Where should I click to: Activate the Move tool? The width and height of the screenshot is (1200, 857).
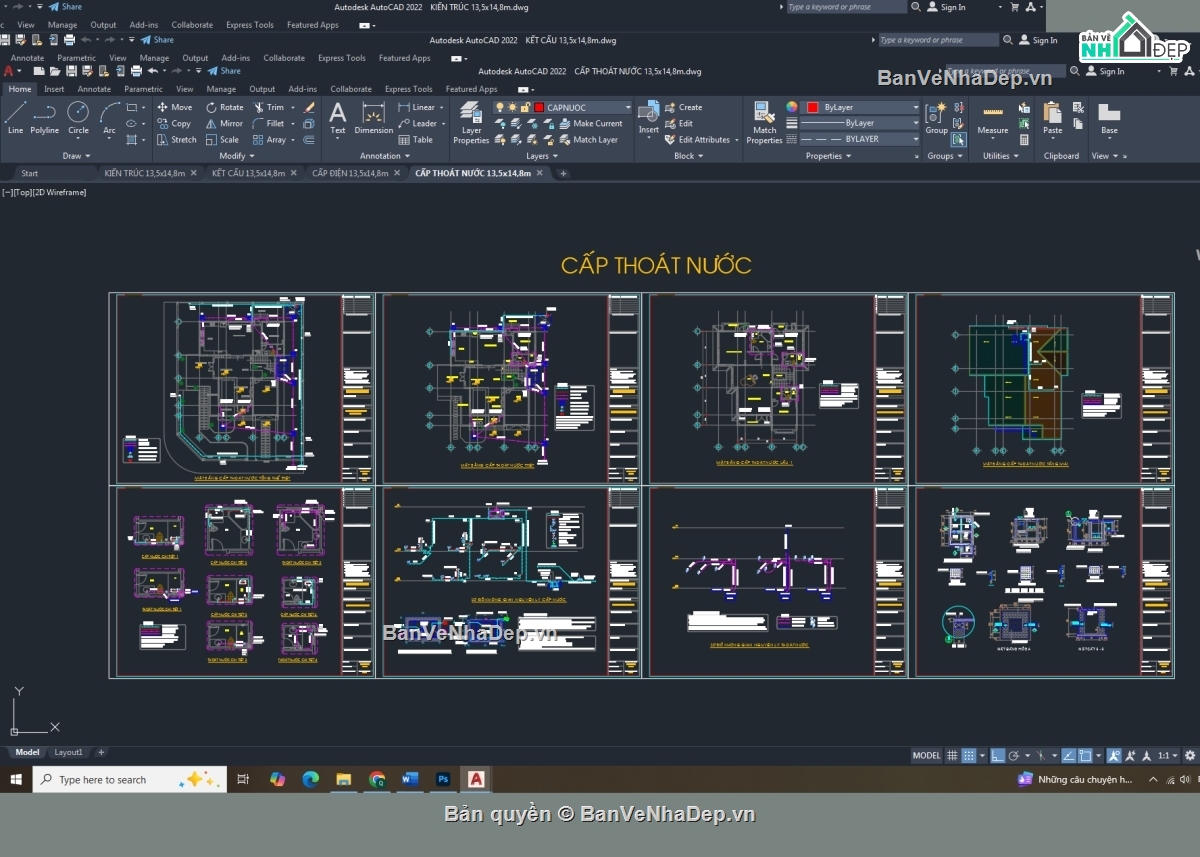coord(175,106)
